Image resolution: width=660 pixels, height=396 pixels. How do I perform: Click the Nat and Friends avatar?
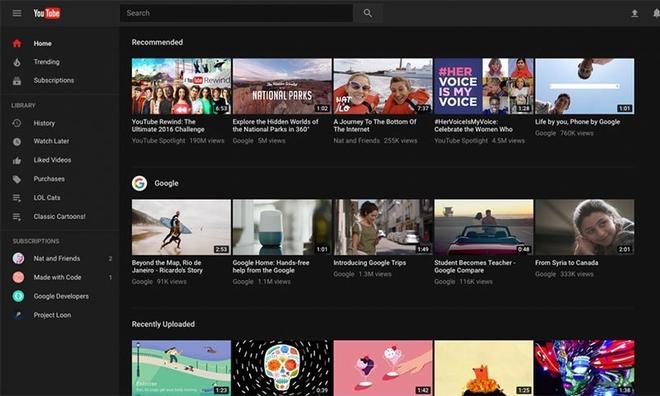click(18, 258)
